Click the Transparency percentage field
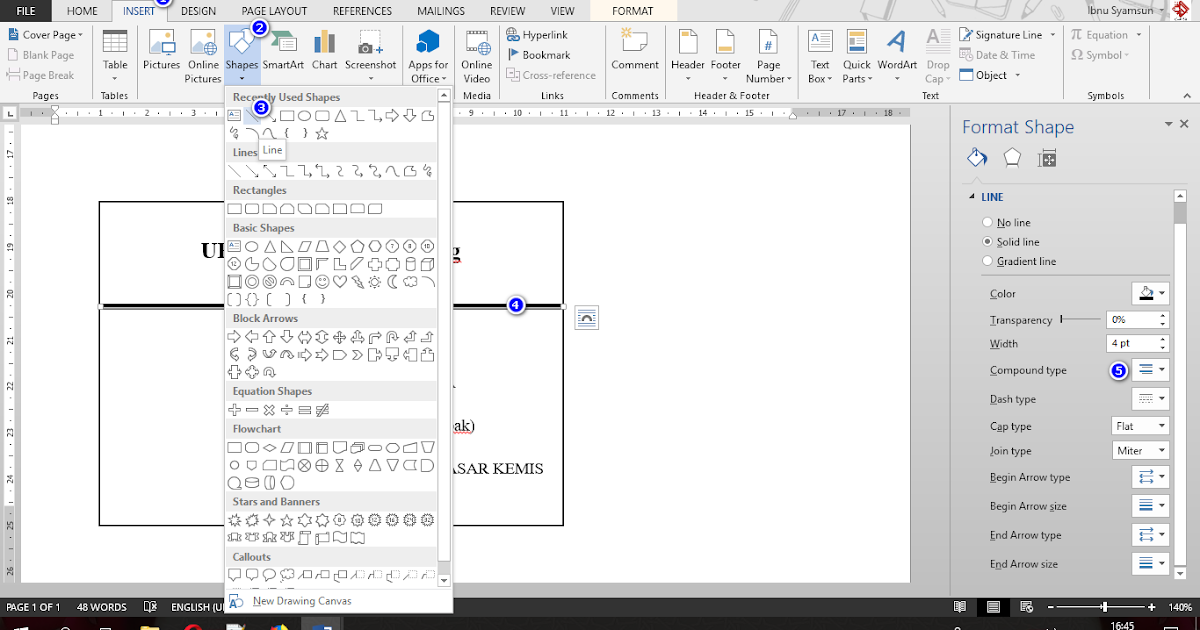The image size is (1200, 630). click(1131, 320)
